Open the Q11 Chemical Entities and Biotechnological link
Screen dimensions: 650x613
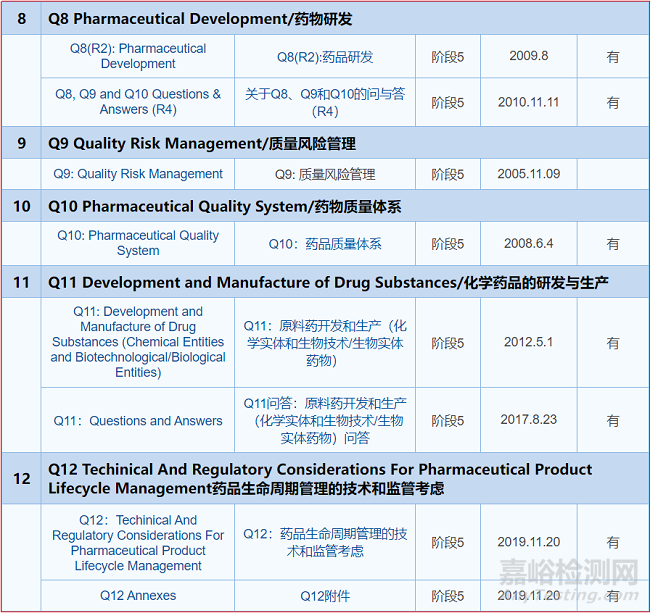pyautogui.click(x=138, y=342)
